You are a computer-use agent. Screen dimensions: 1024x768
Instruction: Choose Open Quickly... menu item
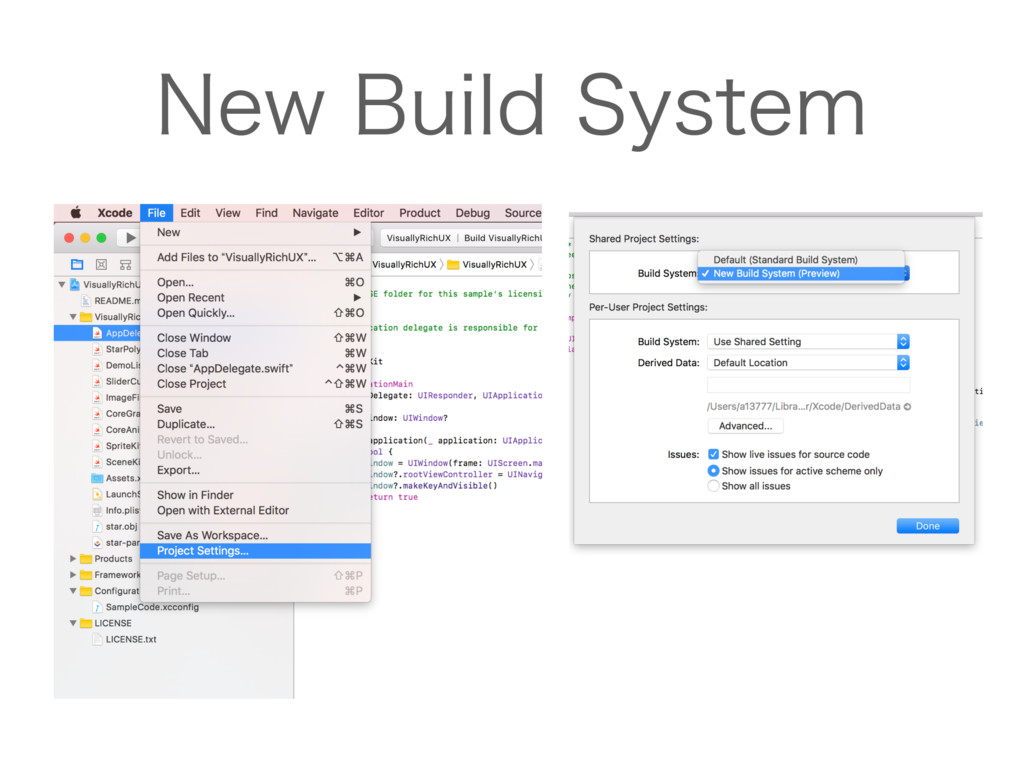click(255, 313)
